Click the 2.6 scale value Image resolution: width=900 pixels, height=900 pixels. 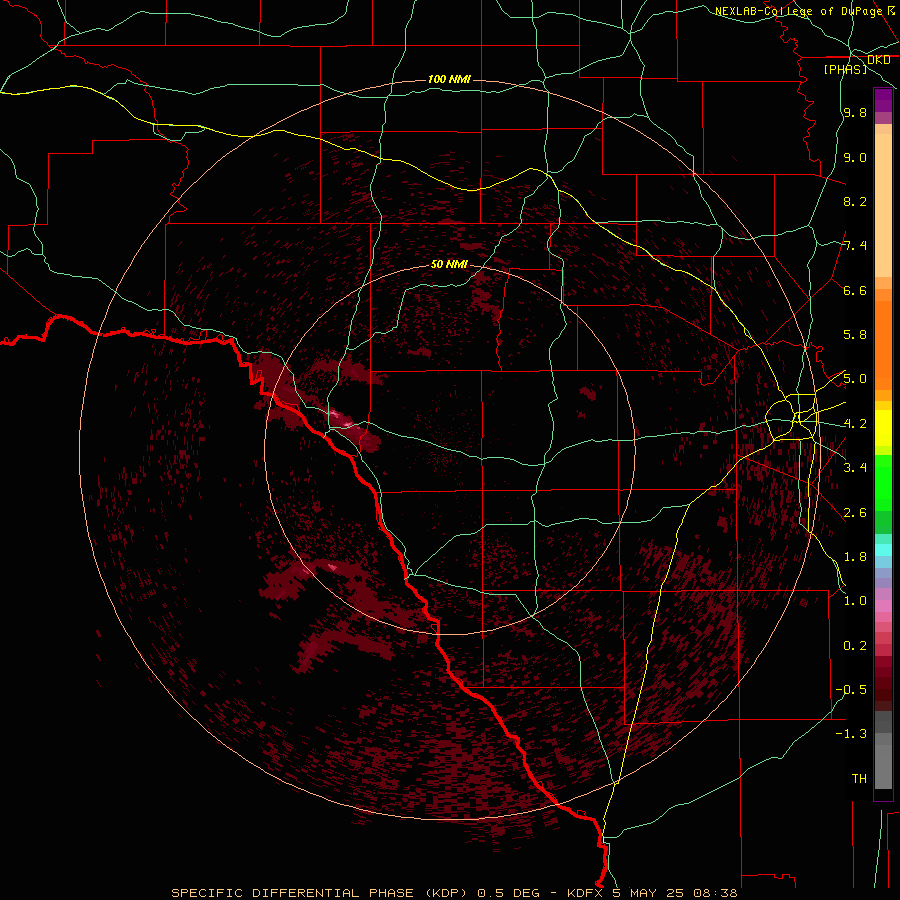click(x=855, y=512)
